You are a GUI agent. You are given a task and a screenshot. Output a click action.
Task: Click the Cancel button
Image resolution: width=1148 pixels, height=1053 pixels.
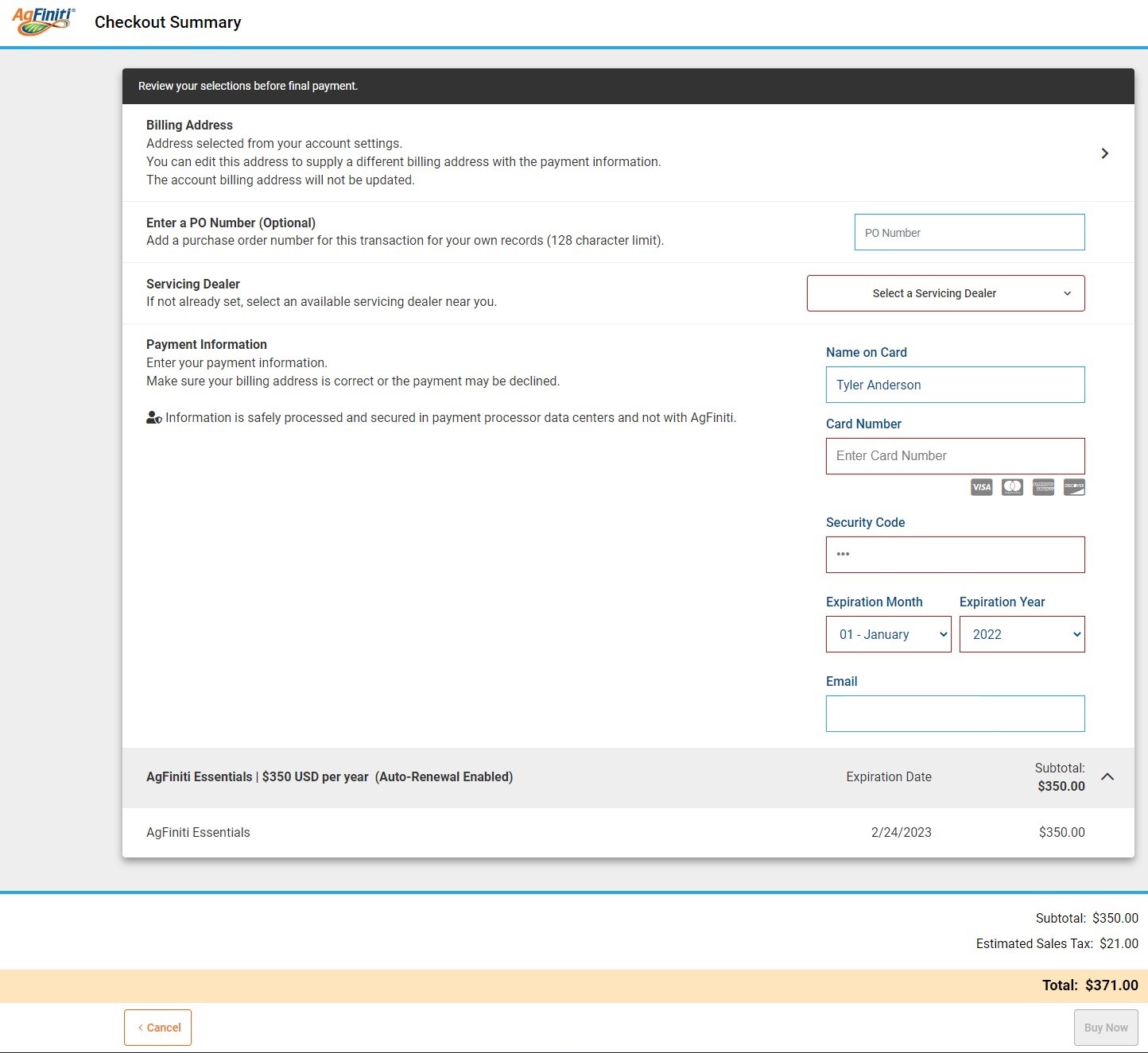[x=158, y=1028]
